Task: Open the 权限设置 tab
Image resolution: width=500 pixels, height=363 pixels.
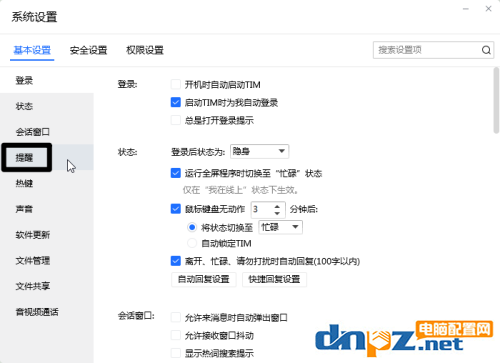Action: point(145,50)
